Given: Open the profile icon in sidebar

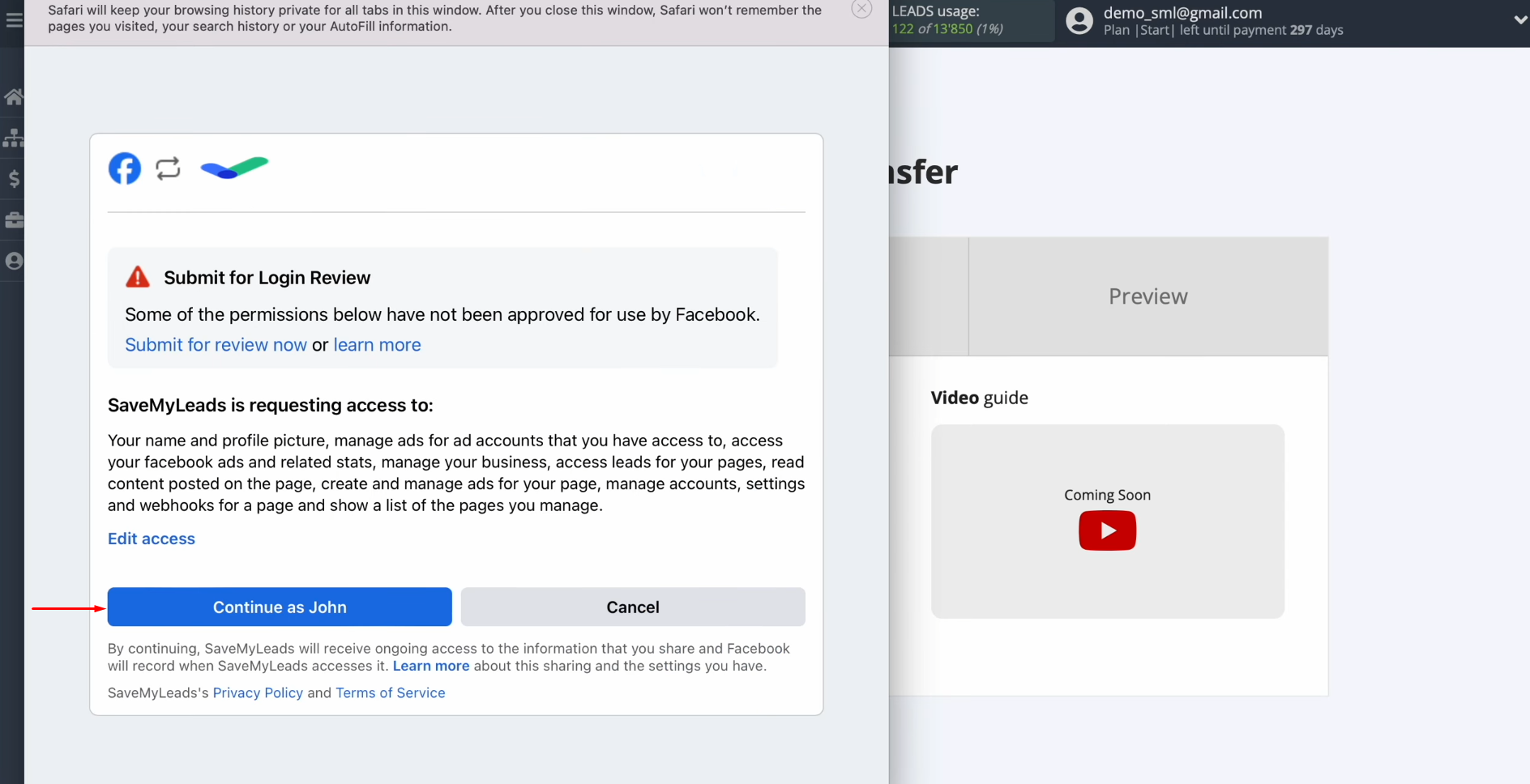Looking at the screenshot, I should click(x=14, y=261).
